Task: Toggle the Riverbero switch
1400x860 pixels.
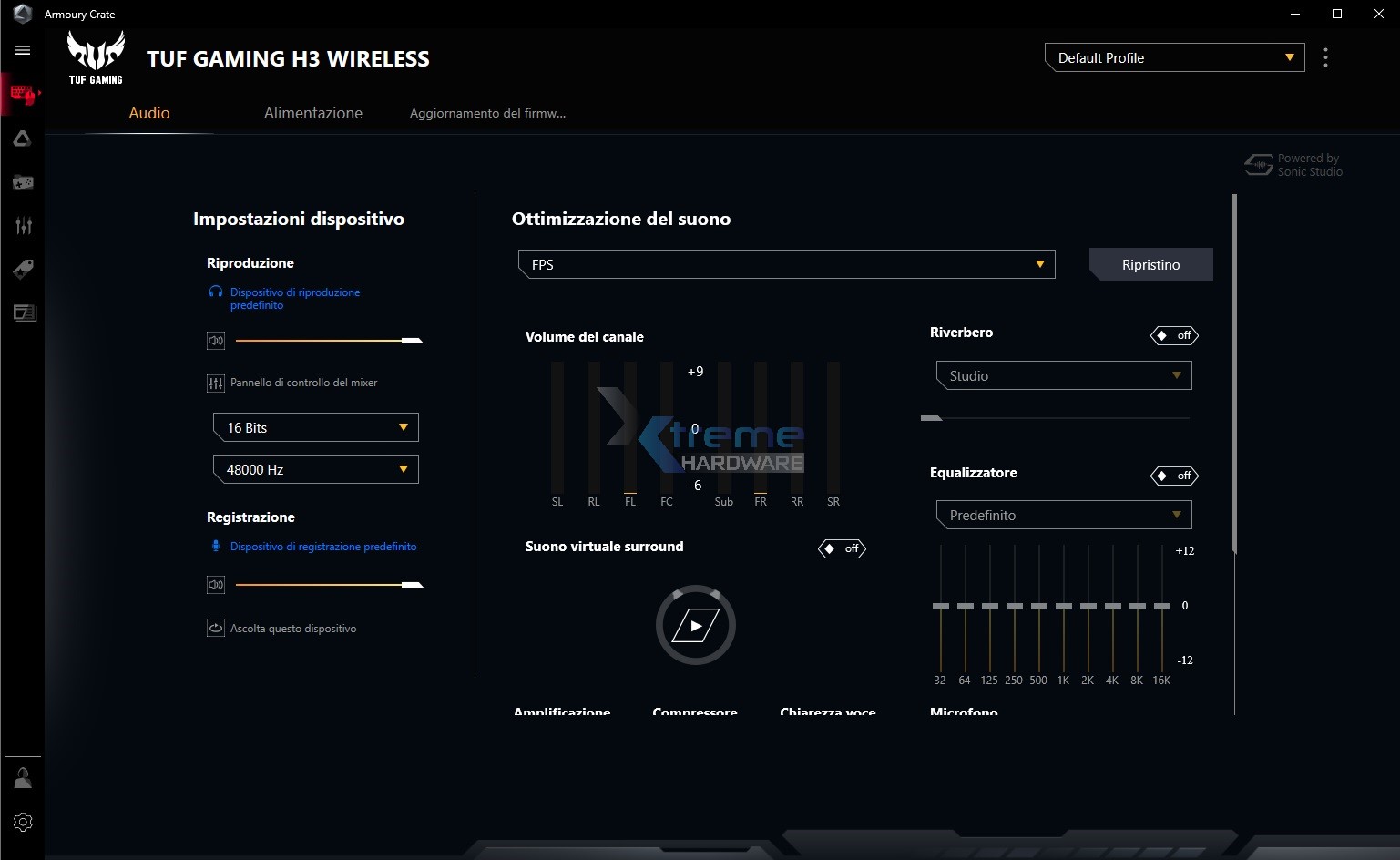Action: [1174, 335]
